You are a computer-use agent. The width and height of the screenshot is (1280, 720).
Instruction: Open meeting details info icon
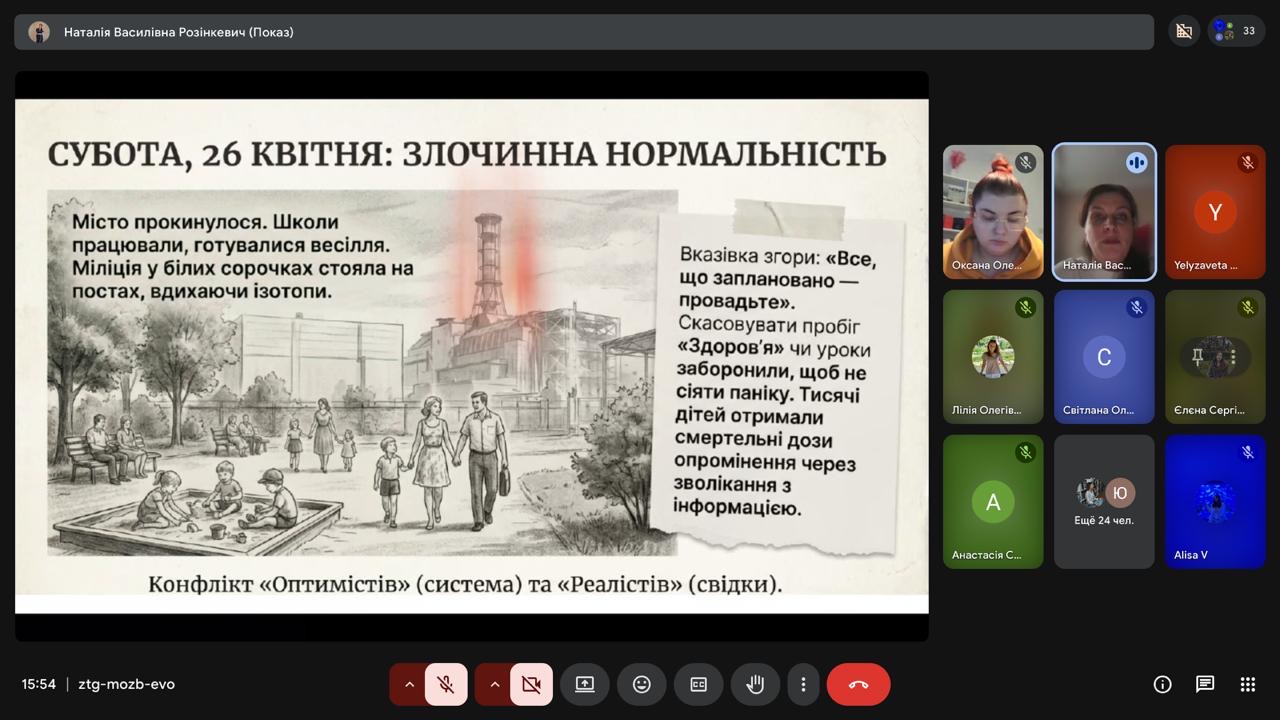[1162, 684]
